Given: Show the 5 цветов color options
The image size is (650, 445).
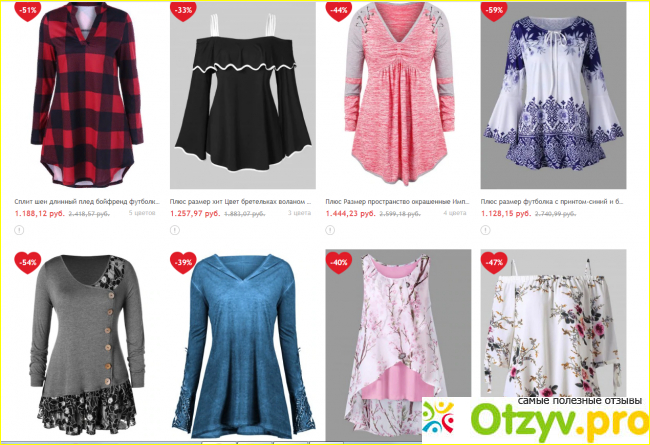Looking at the screenshot, I should 142,213.
